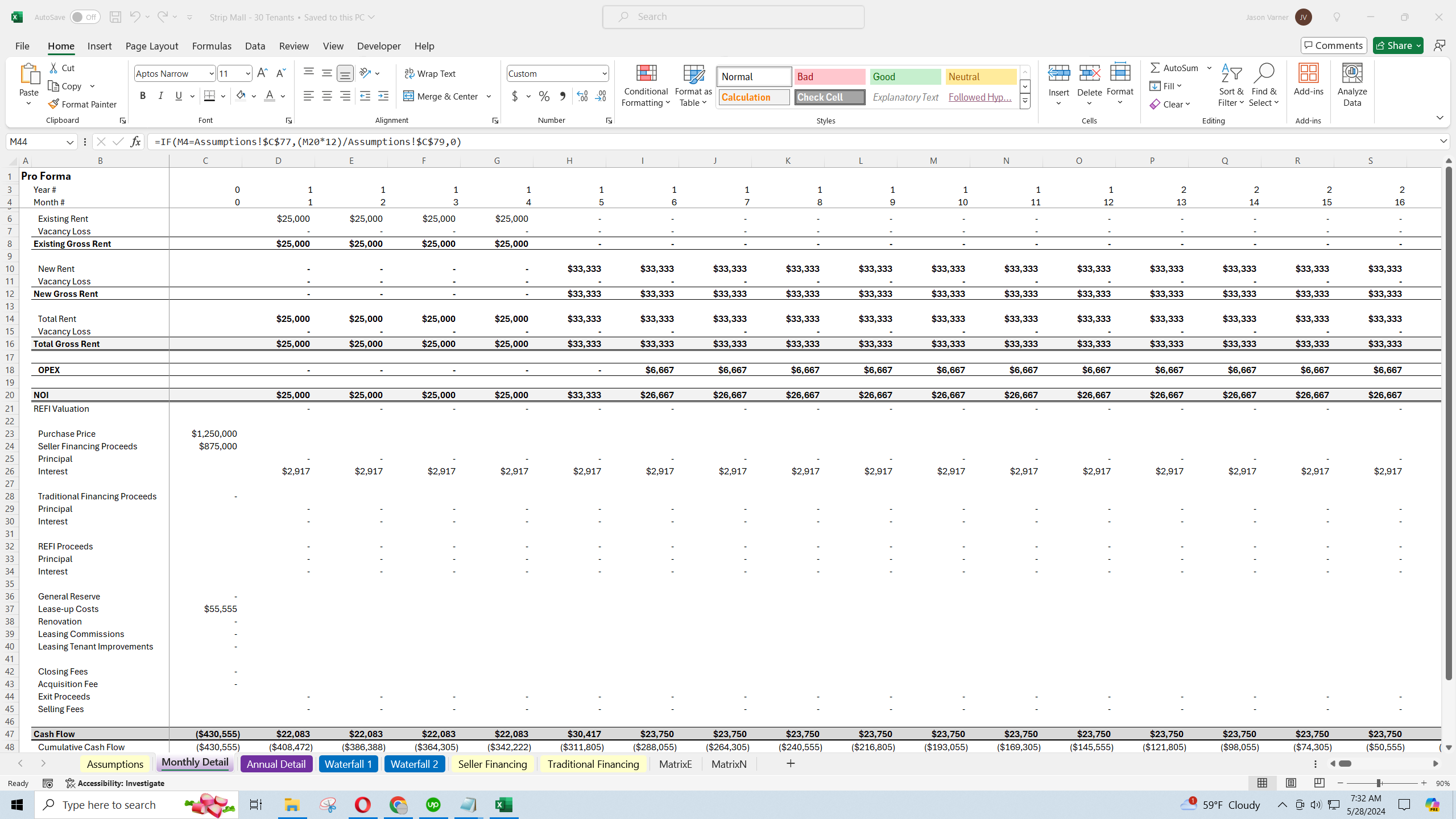The height and width of the screenshot is (819, 1456).
Task: Toggle Wrap Text on selected cell
Action: [x=431, y=73]
